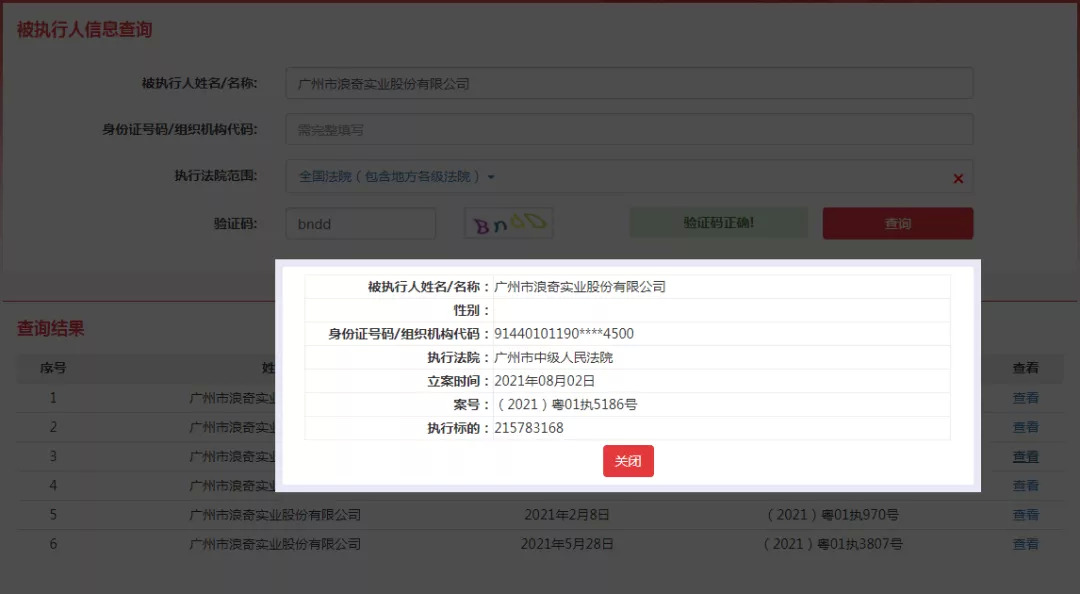This screenshot has width=1080, height=594.
Task: Click the company name in the dialog
Action: tap(580, 287)
